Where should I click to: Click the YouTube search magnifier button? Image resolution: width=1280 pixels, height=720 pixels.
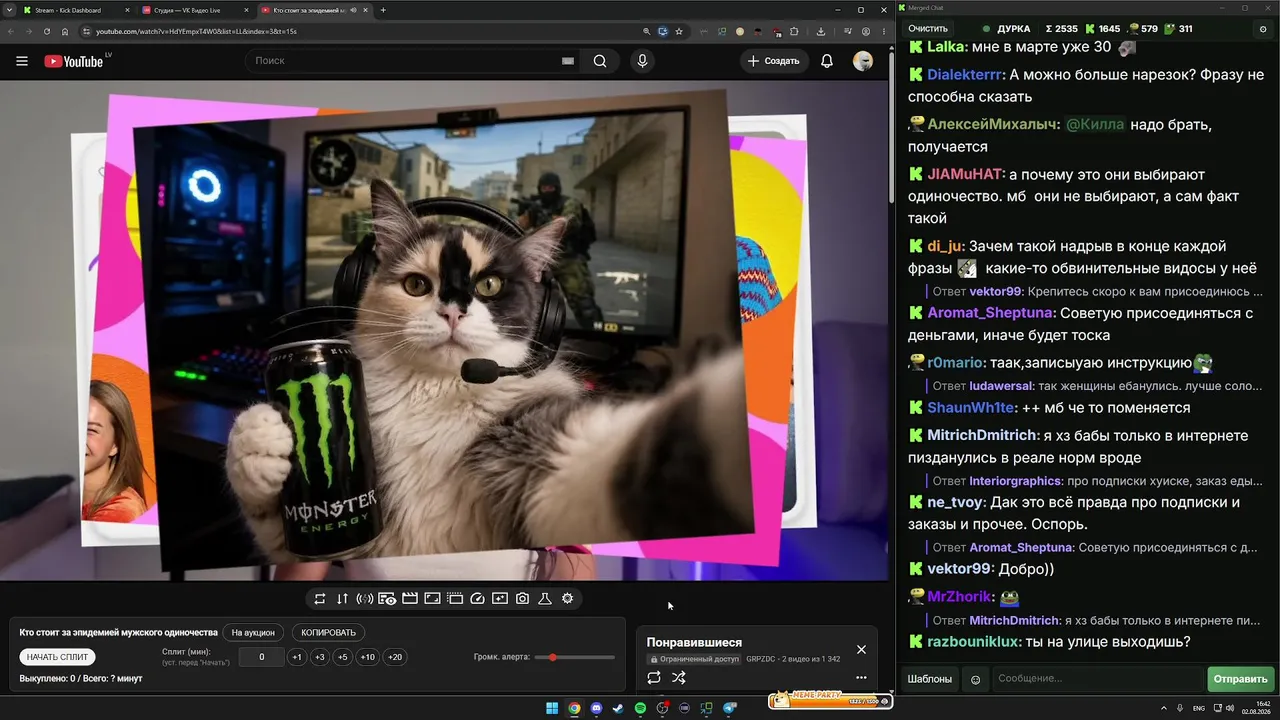pyautogui.click(x=600, y=61)
